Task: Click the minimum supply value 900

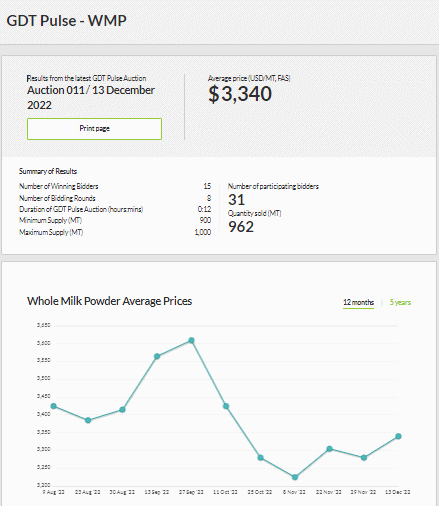Action: (x=205, y=220)
